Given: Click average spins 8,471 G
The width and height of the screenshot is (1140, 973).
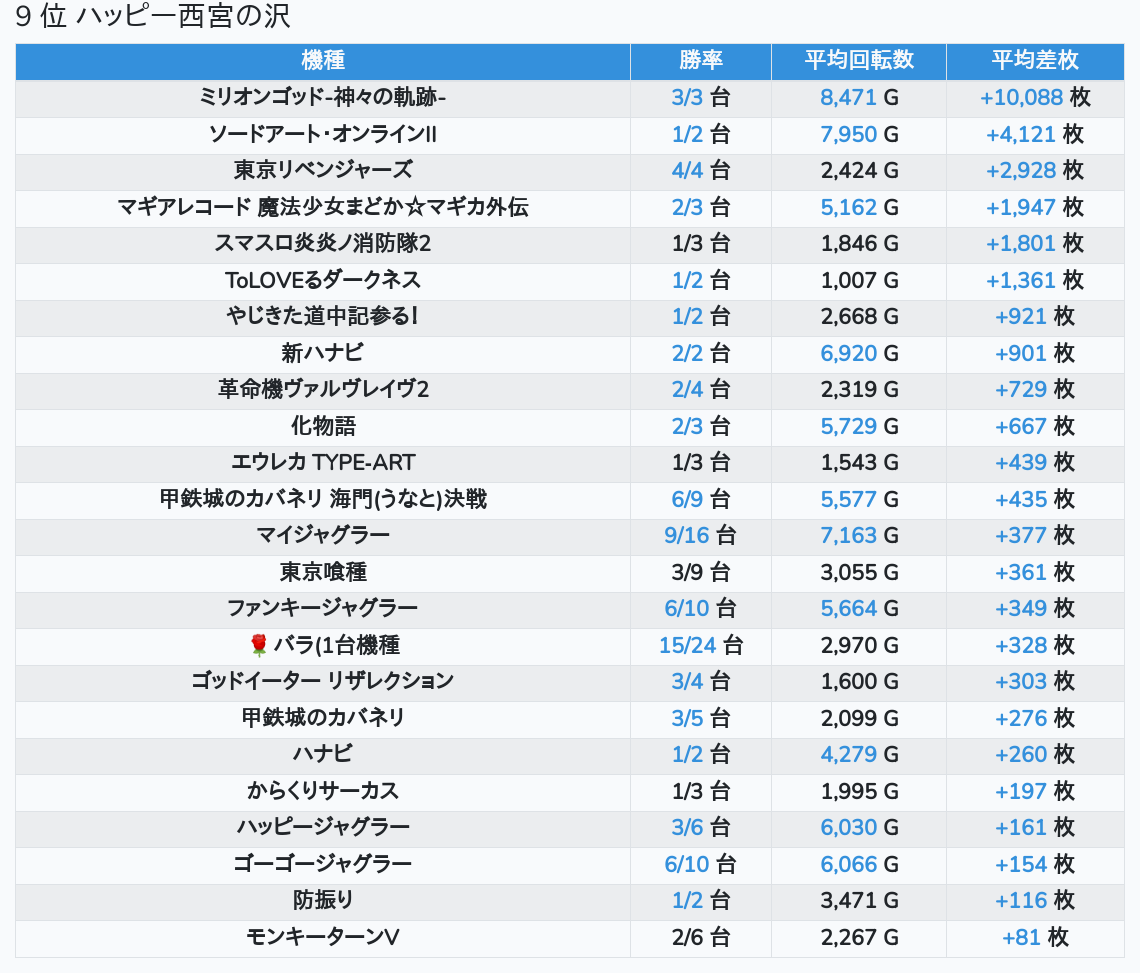Looking at the screenshot, I should [859, 97].
